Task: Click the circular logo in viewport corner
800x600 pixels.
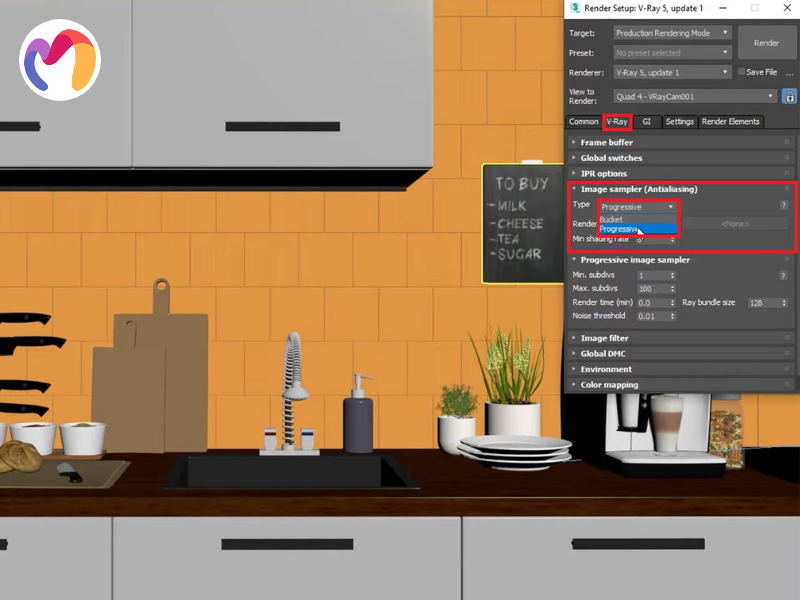Action: tap(60, 60)
